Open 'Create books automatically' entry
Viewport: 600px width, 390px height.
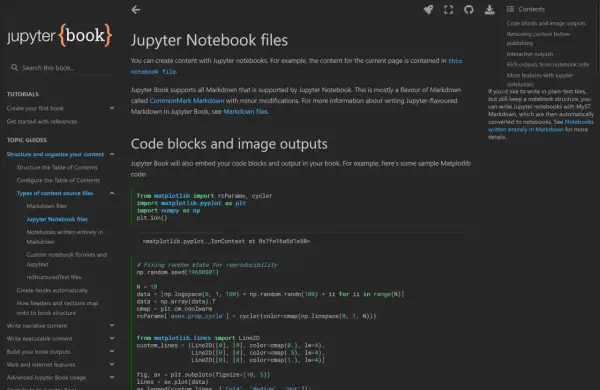(52, 290)
